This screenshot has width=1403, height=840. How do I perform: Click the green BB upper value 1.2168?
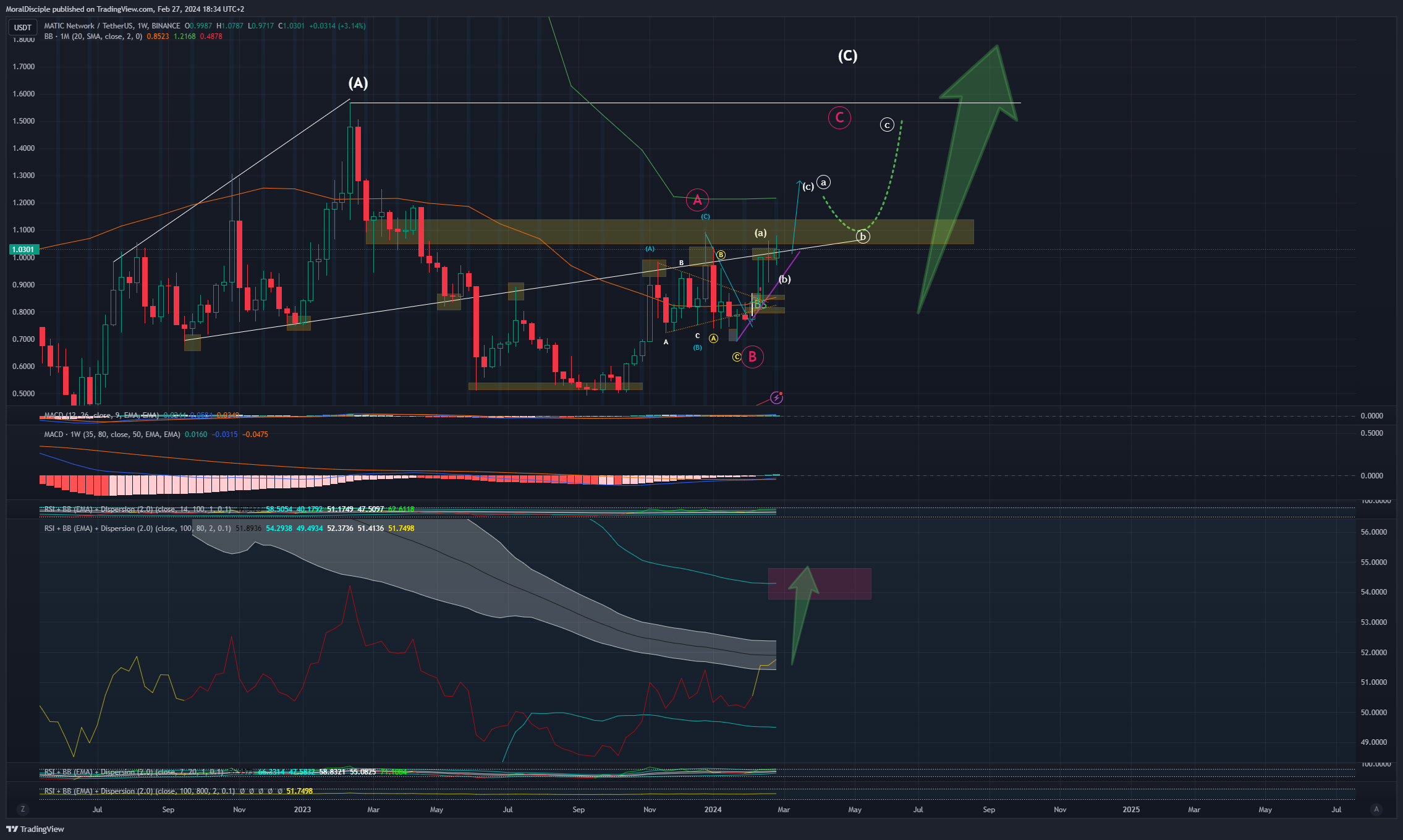(185, 36)
